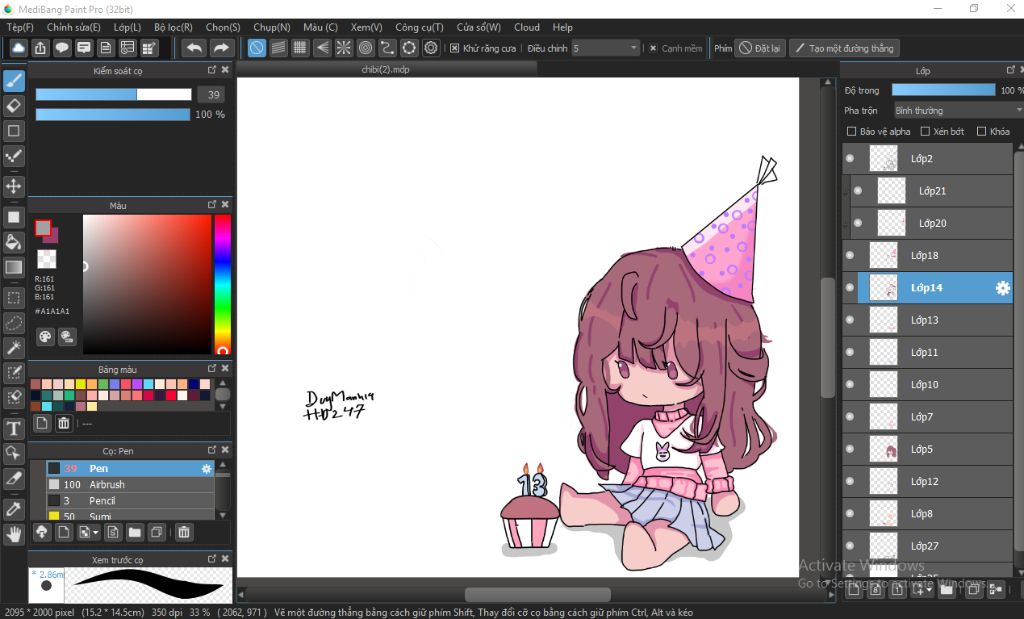Select the Brush tool in left toolbar
This screenshot has width=1024, height=619.
(14, 80)
